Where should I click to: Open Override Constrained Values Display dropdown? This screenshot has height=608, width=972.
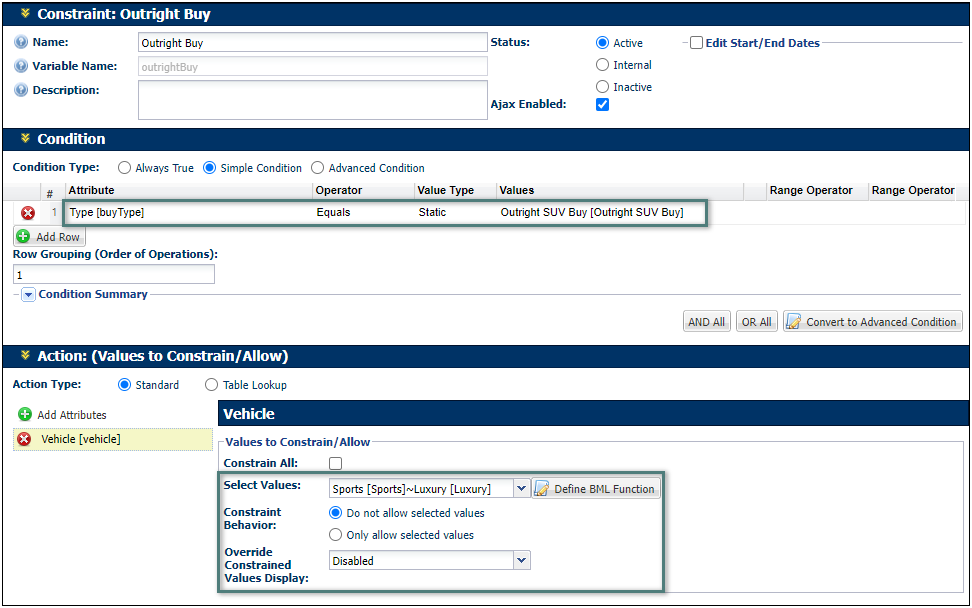click(520, 561)
